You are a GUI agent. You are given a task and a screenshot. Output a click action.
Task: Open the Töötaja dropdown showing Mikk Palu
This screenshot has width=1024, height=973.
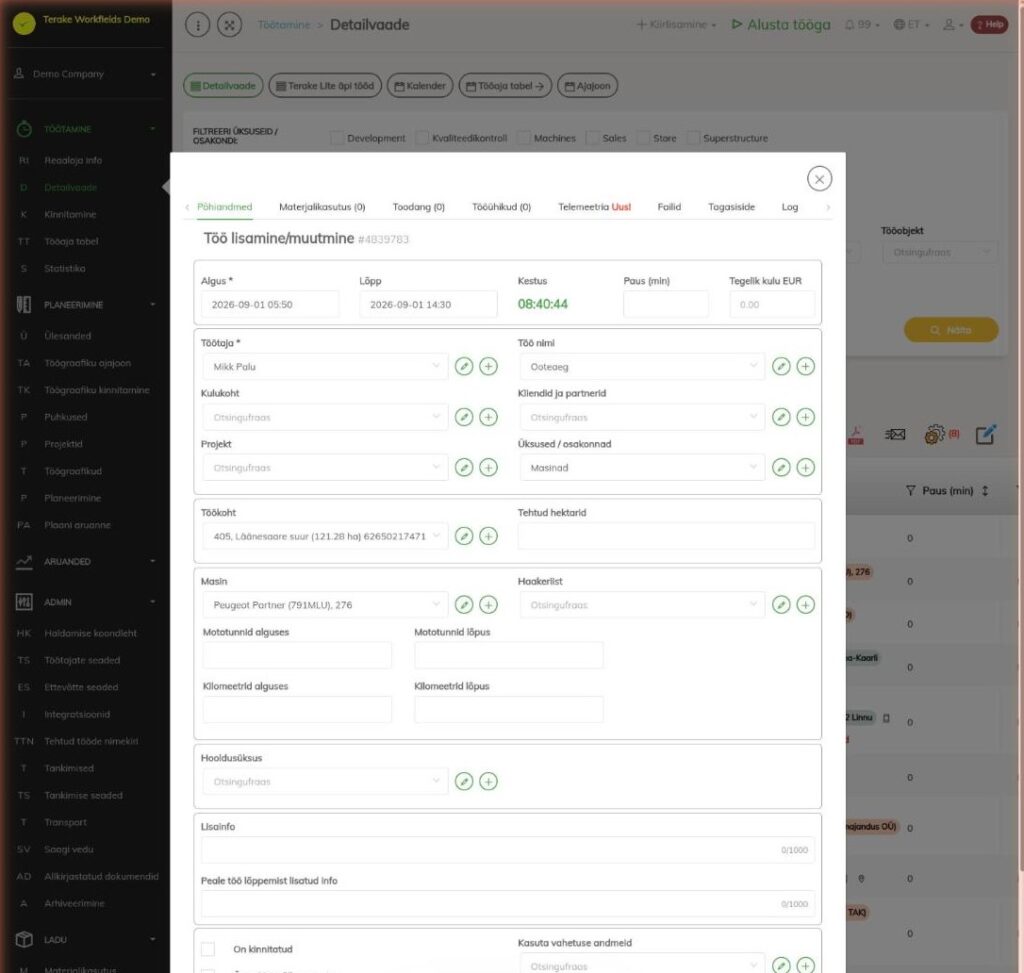tap(325, 366)
